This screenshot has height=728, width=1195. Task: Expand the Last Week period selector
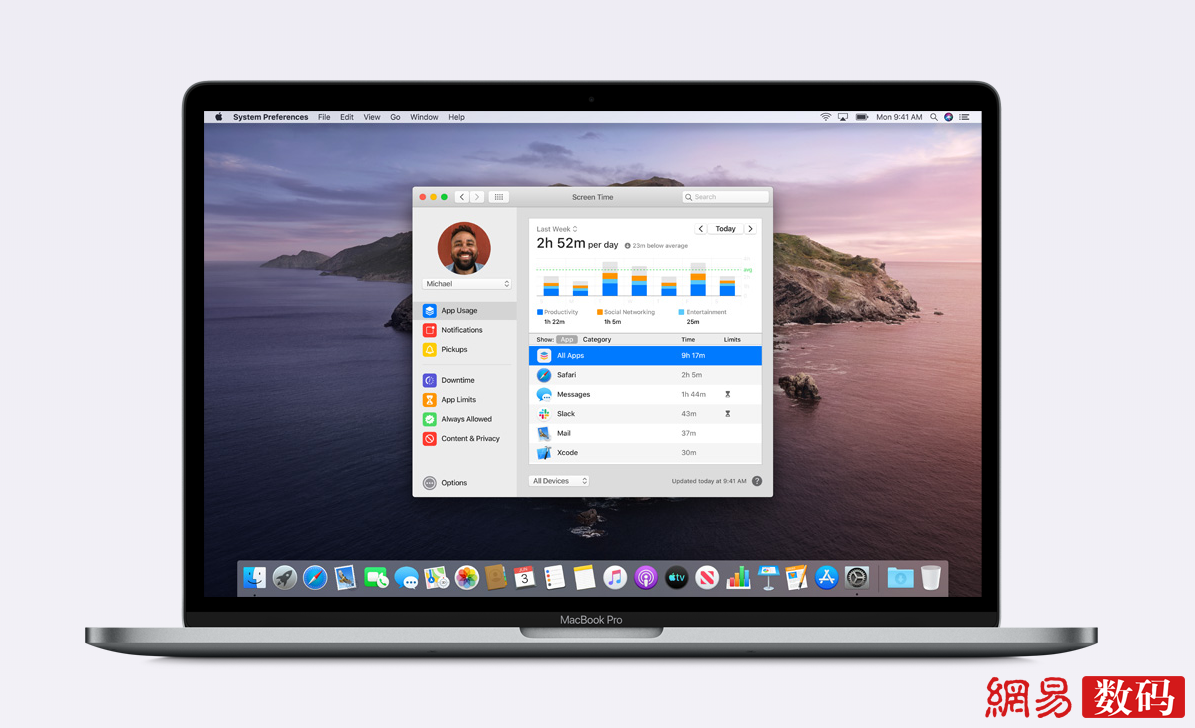click(x=557, y=229)
